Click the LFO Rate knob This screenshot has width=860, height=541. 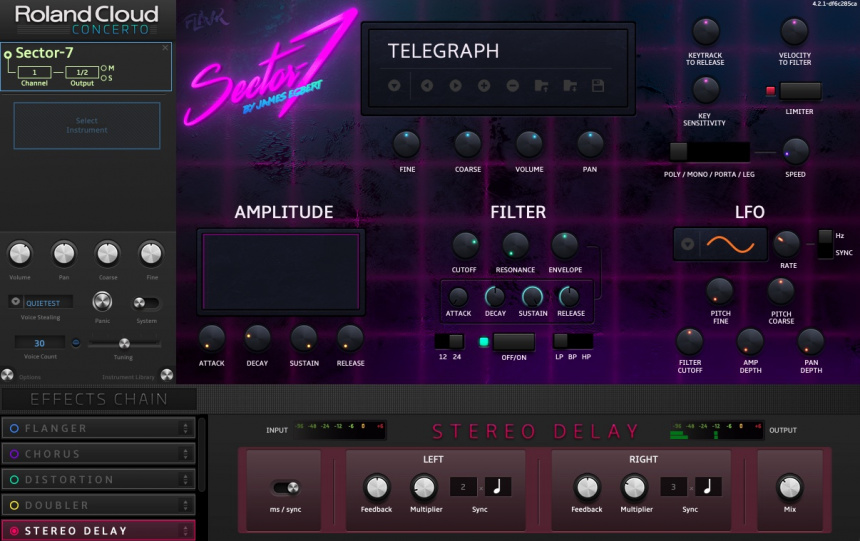click(x=787, y=244)
